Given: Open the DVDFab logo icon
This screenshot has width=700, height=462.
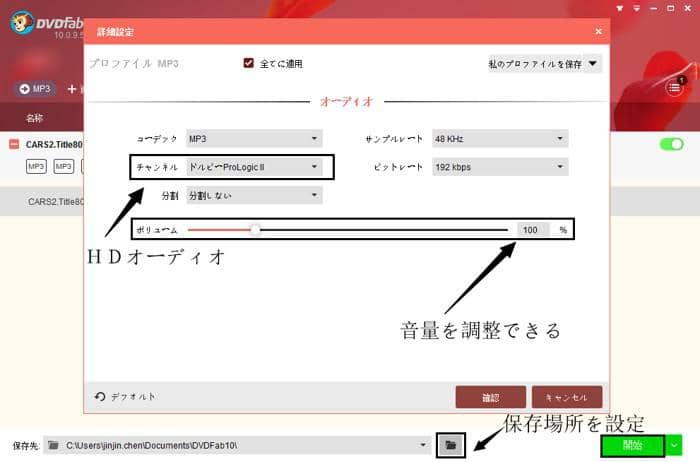Looking at the screenshot, I should [22, 22].
